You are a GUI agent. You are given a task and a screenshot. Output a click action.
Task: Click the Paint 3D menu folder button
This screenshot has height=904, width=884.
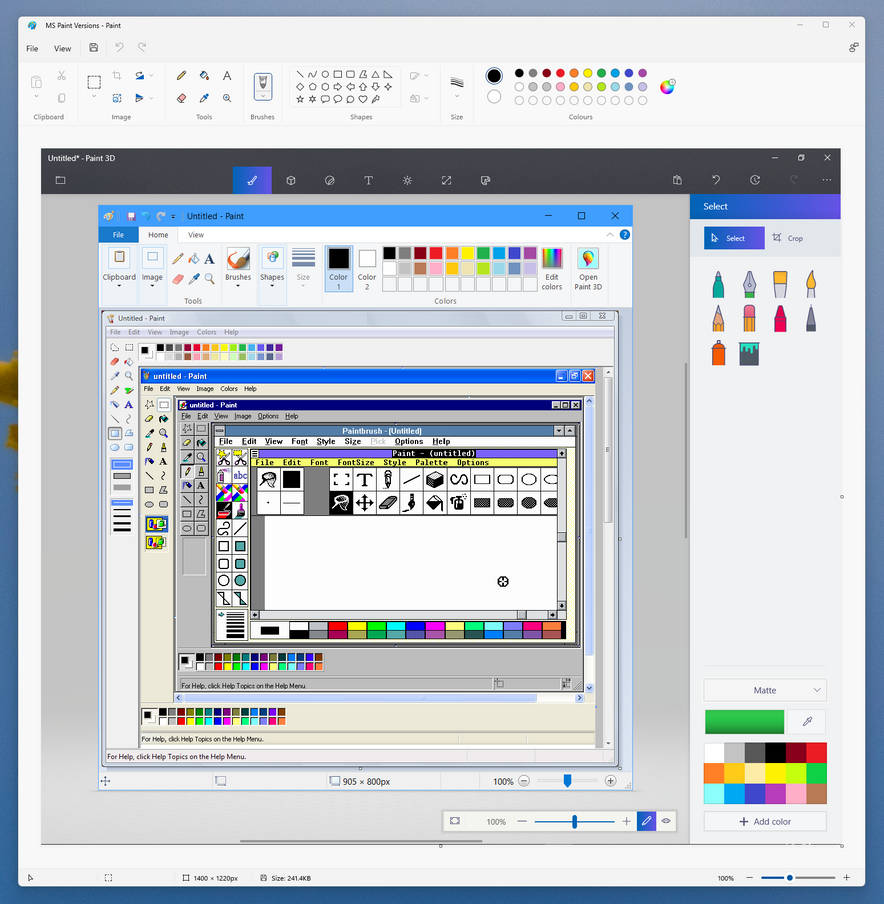click(x=60, y=180)
